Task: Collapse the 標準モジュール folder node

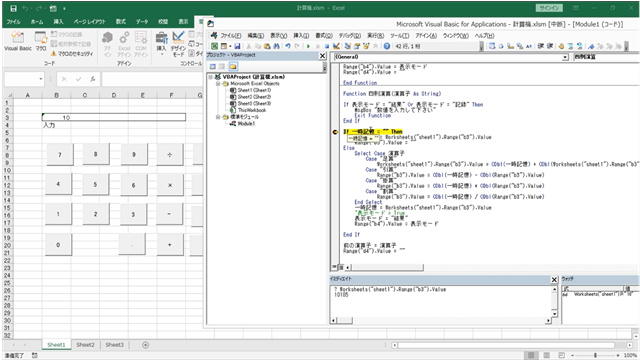Action: tap(218, 117)
